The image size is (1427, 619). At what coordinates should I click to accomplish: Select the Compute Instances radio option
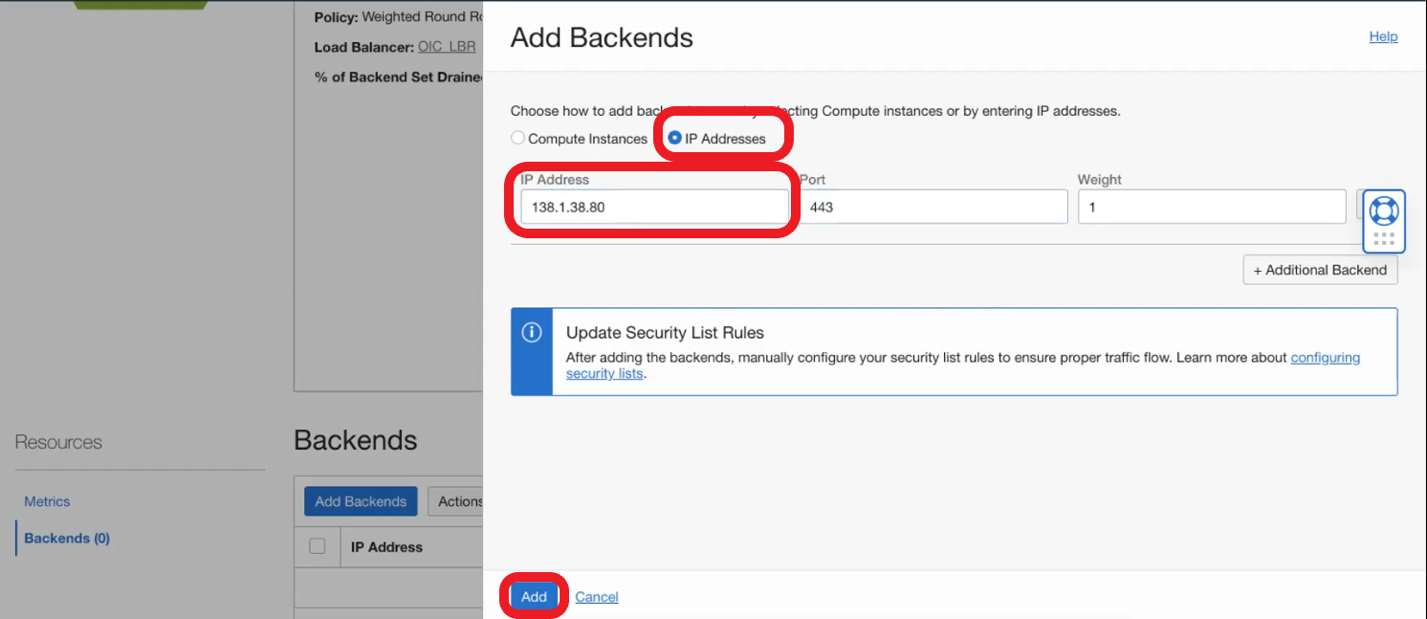point(518,139)
